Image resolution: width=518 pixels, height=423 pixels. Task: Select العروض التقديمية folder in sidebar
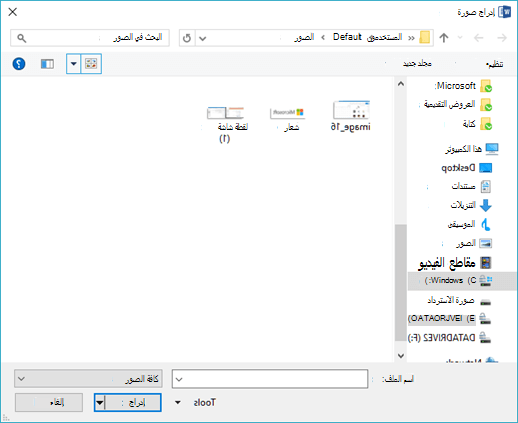tap(458, 105)
